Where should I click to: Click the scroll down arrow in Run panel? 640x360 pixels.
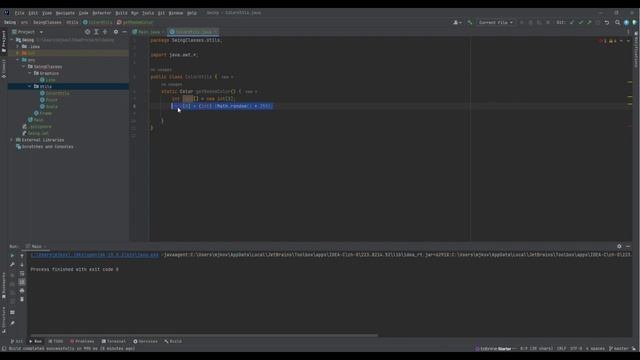click(22, 264)
